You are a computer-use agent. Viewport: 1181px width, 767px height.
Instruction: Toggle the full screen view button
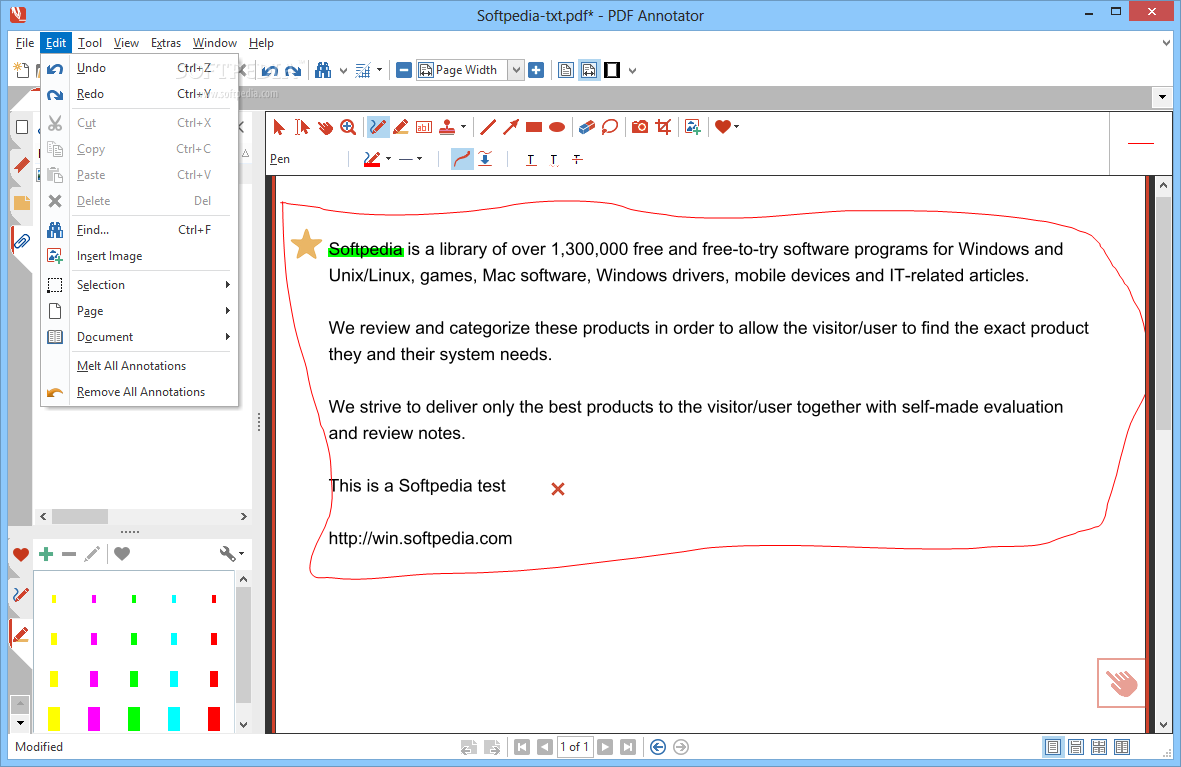[612, 70]
